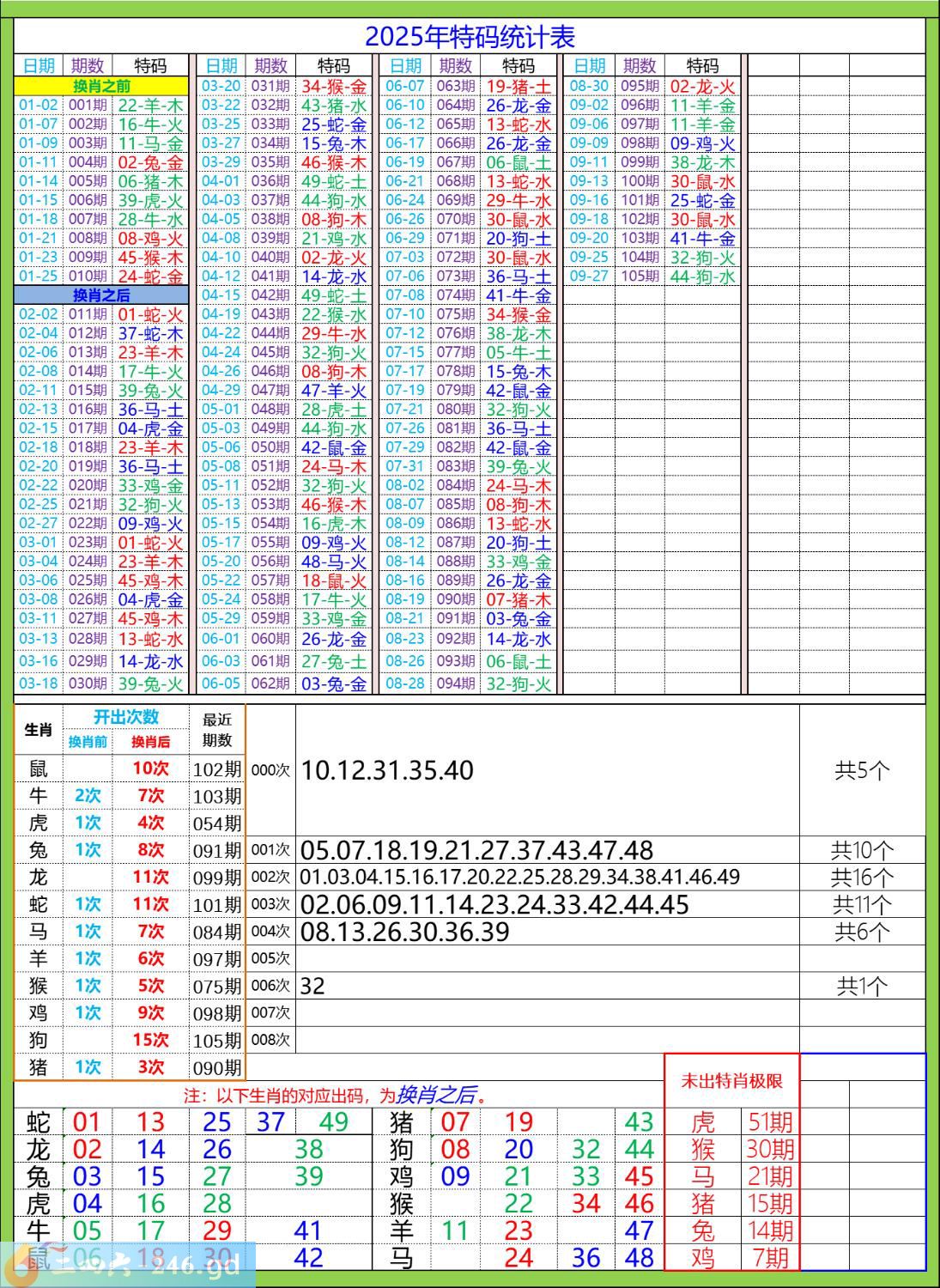Click the title 2025年特码统计表
This screenshot has width=940, height=1288.
(x=470, y=36)
